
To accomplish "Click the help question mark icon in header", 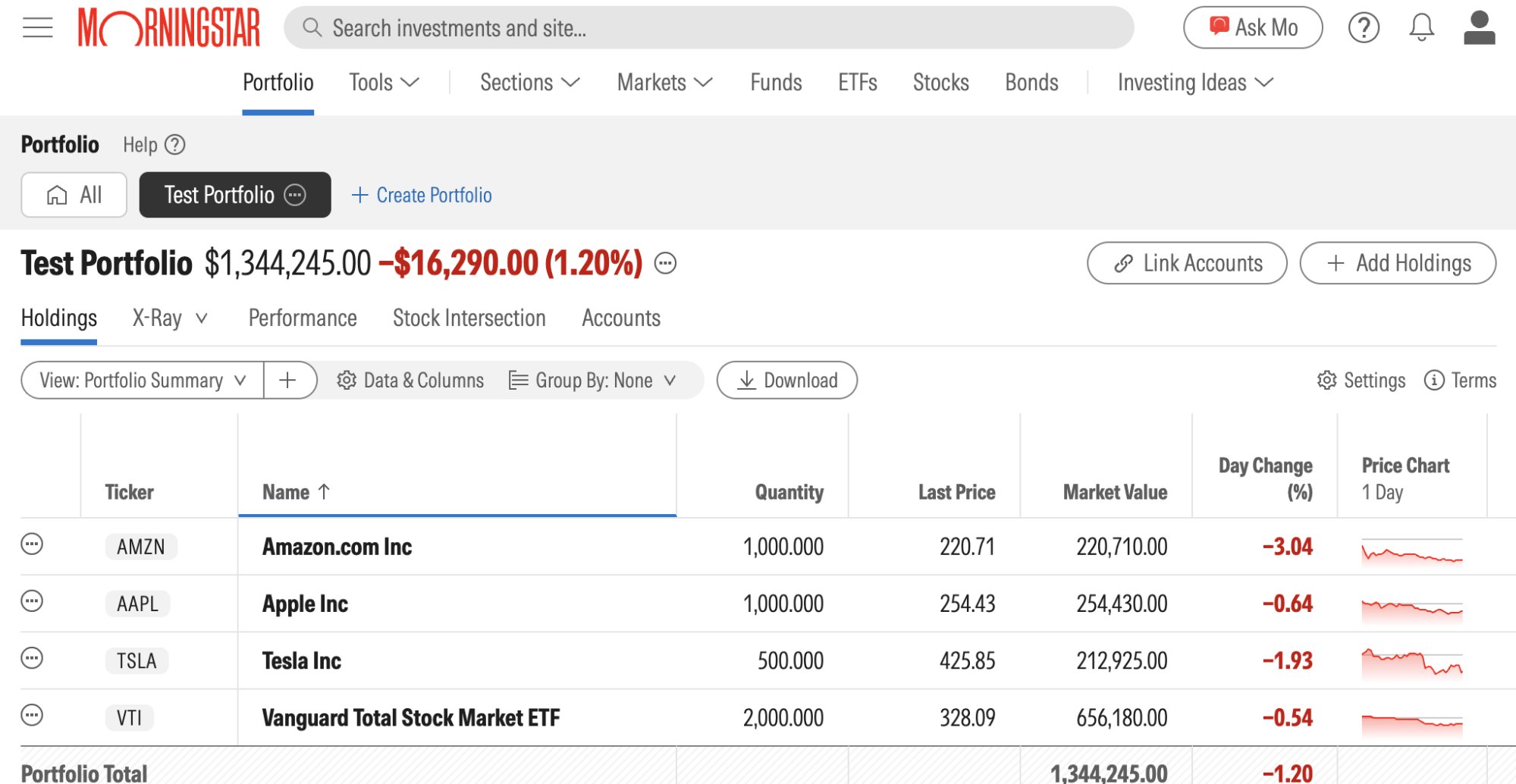I will click(x=1363, y=28).
